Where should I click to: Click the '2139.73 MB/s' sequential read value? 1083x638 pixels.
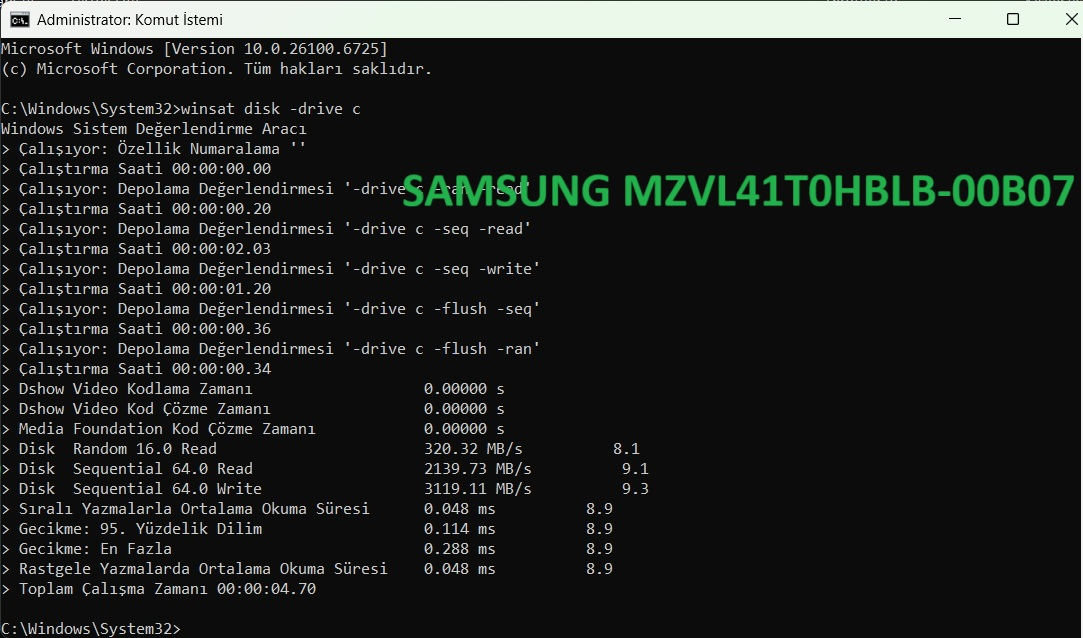coord(478,469)
